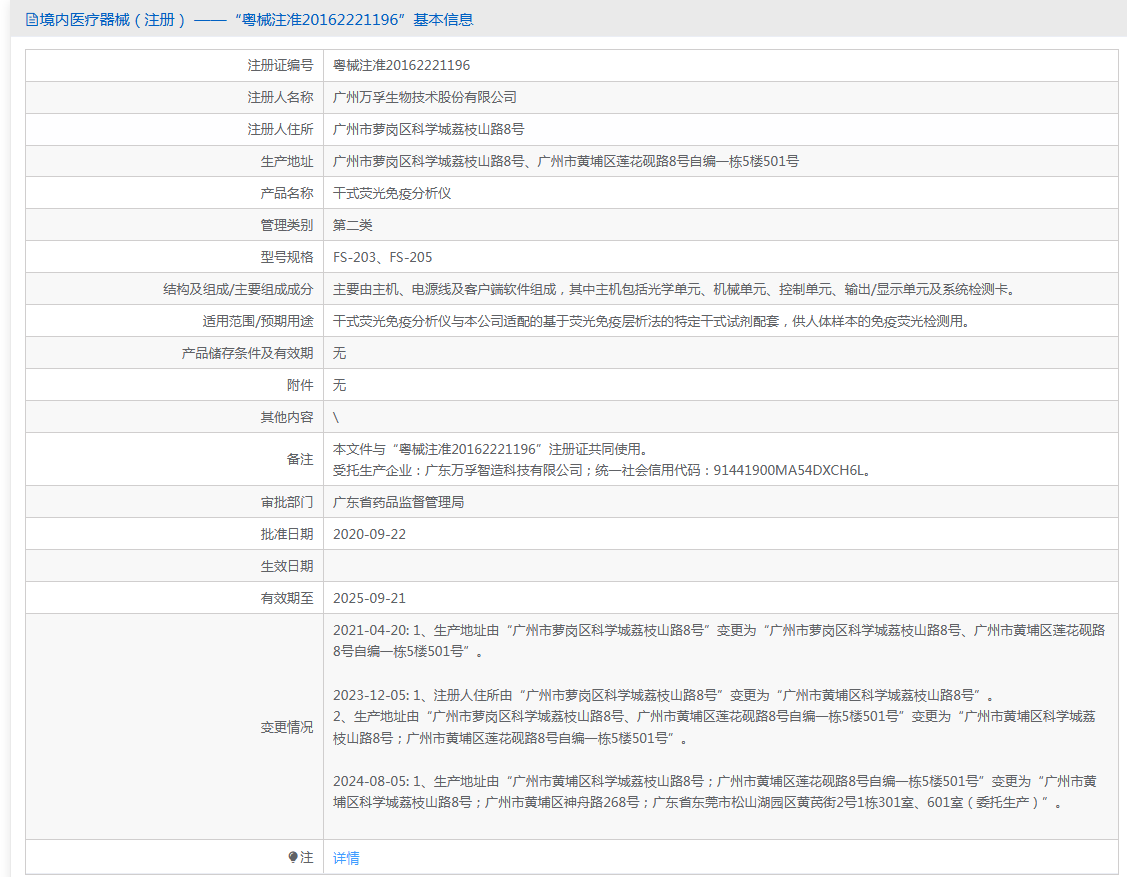The image size is (1127, 877).
Task: Click the 备注 text with credit code 91441900MA54DXCH6L
Action: (601, 470)
